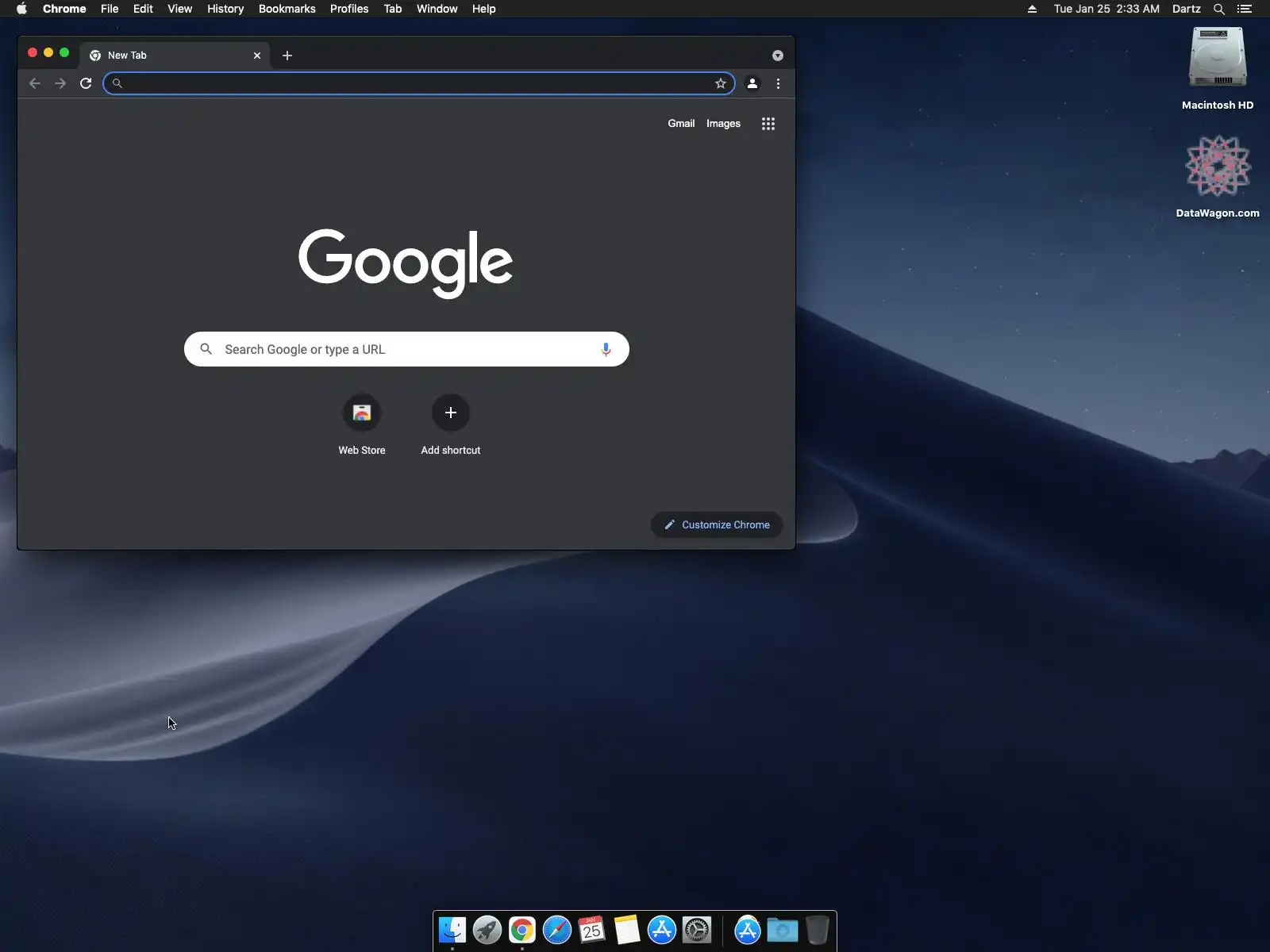Open Finder from the Dock
1270x952 pixels.
point(452,930)
